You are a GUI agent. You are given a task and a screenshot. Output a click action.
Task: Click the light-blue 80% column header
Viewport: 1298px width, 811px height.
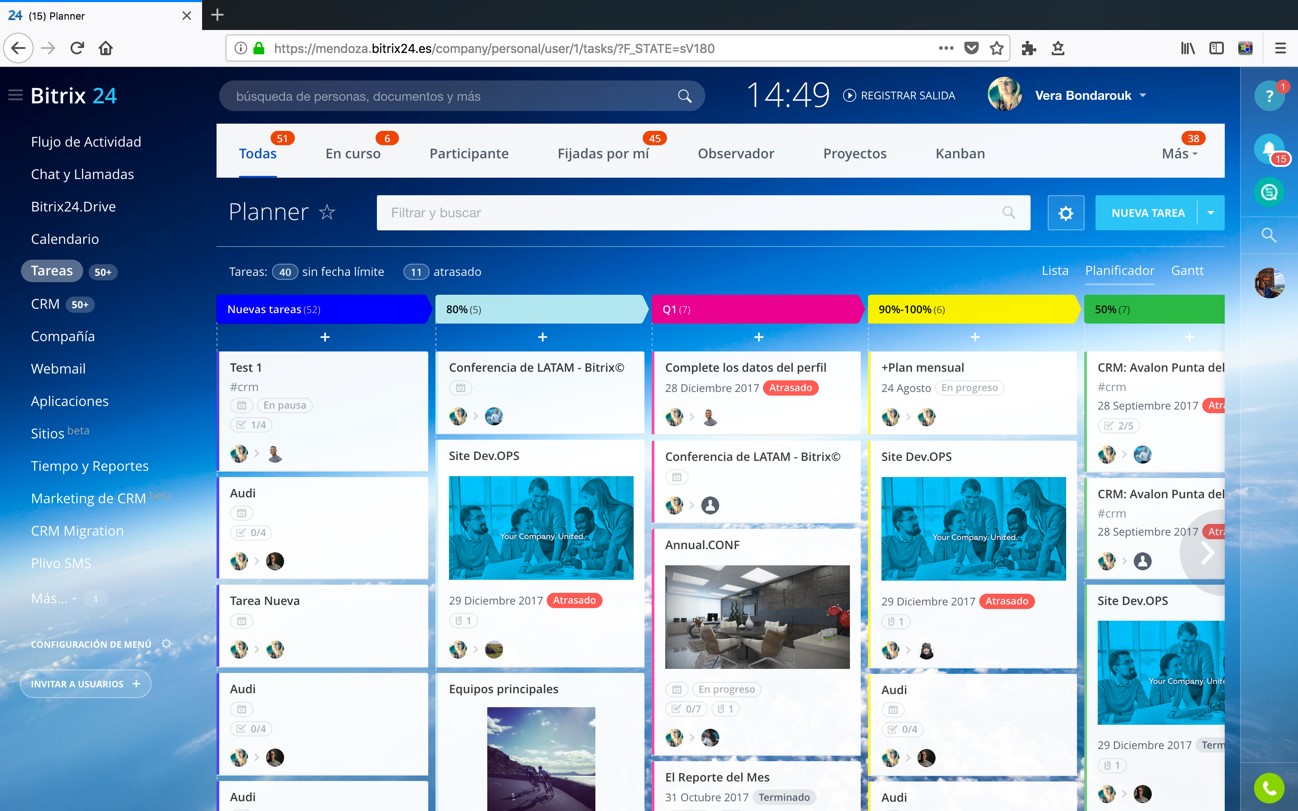[x=541, y=309]
